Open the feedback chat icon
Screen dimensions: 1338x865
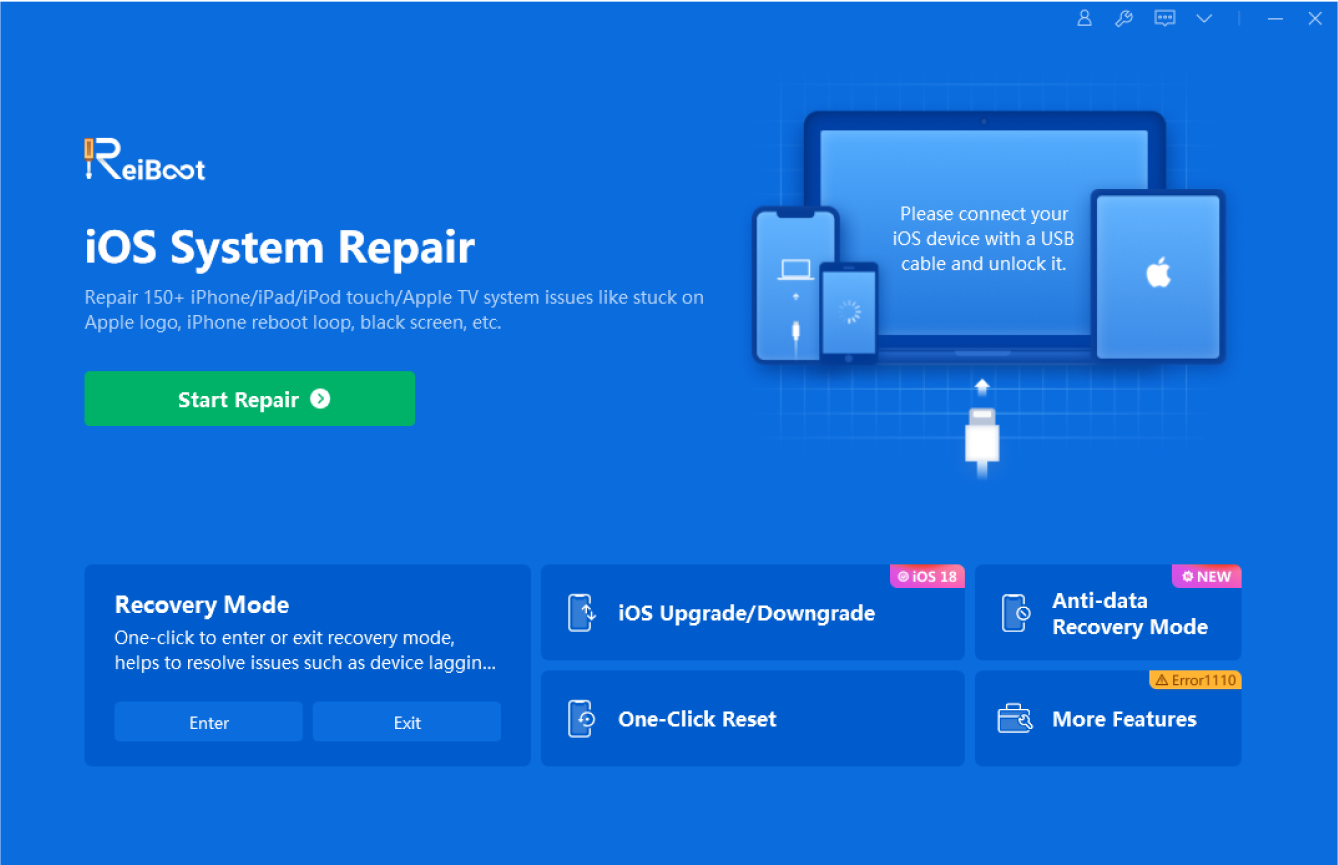click(1164, 18)
